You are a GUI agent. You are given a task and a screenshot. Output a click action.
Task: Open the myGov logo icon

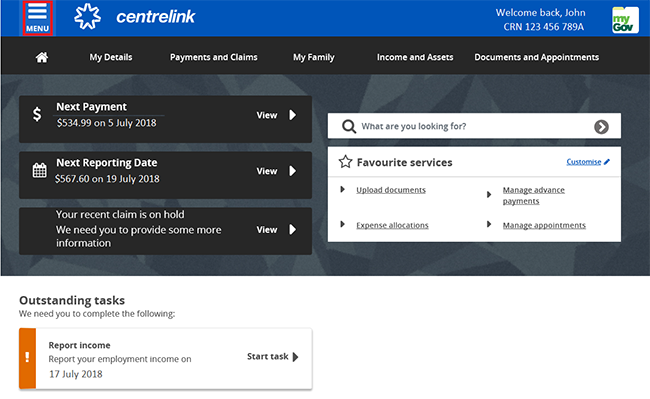(x=625, y=19)
